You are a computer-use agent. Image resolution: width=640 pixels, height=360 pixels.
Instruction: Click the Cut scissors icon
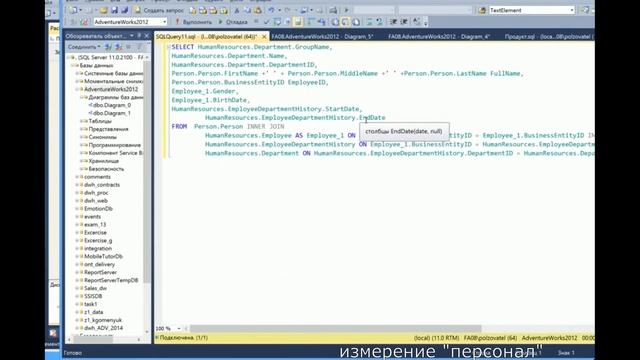(x=236, y=10)
